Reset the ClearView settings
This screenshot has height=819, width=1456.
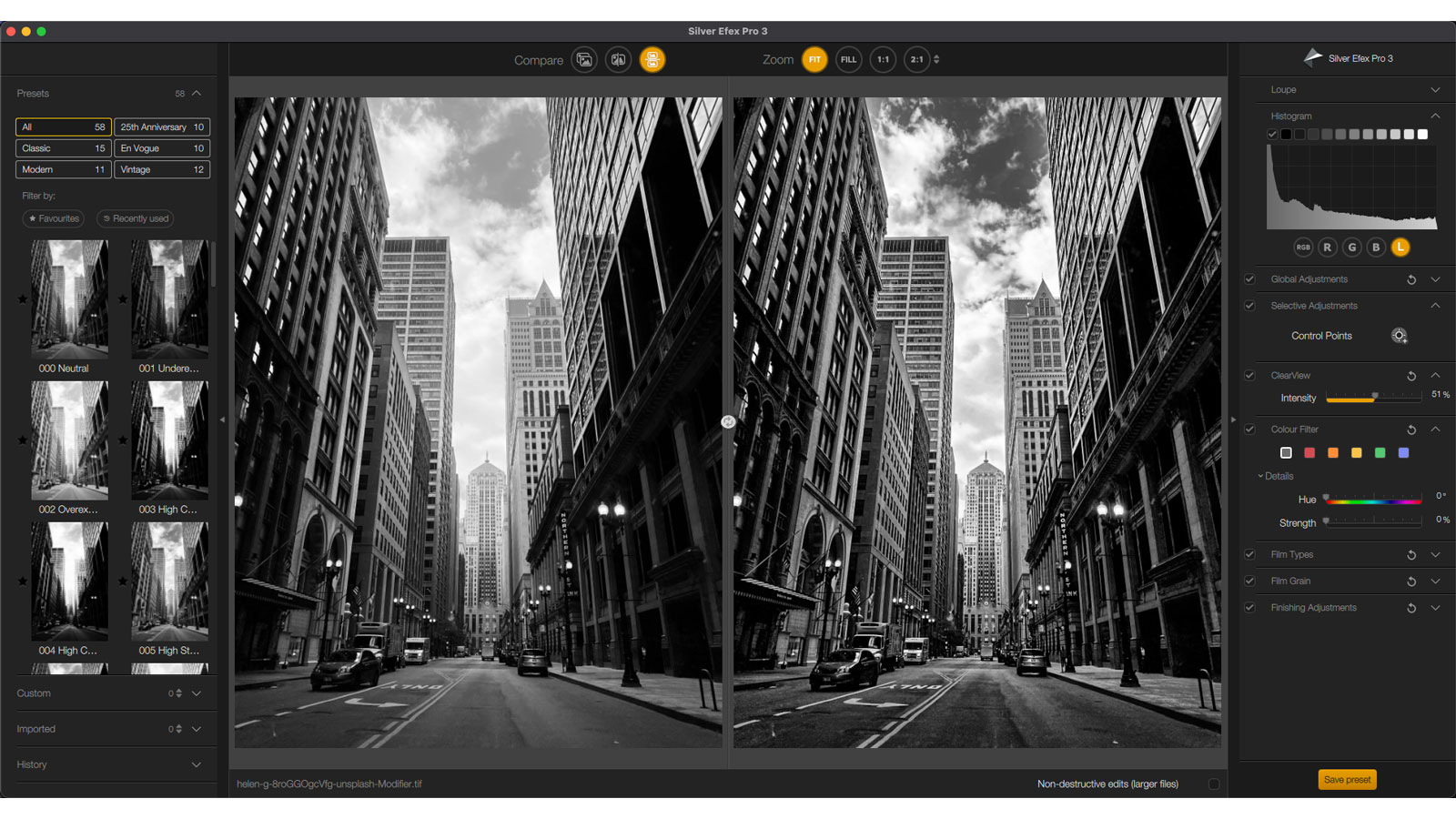point(1411,376)
